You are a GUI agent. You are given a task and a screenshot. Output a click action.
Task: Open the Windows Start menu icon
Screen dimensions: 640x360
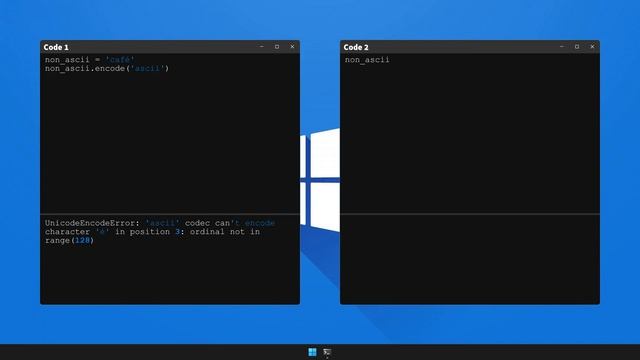coord(312,352)
